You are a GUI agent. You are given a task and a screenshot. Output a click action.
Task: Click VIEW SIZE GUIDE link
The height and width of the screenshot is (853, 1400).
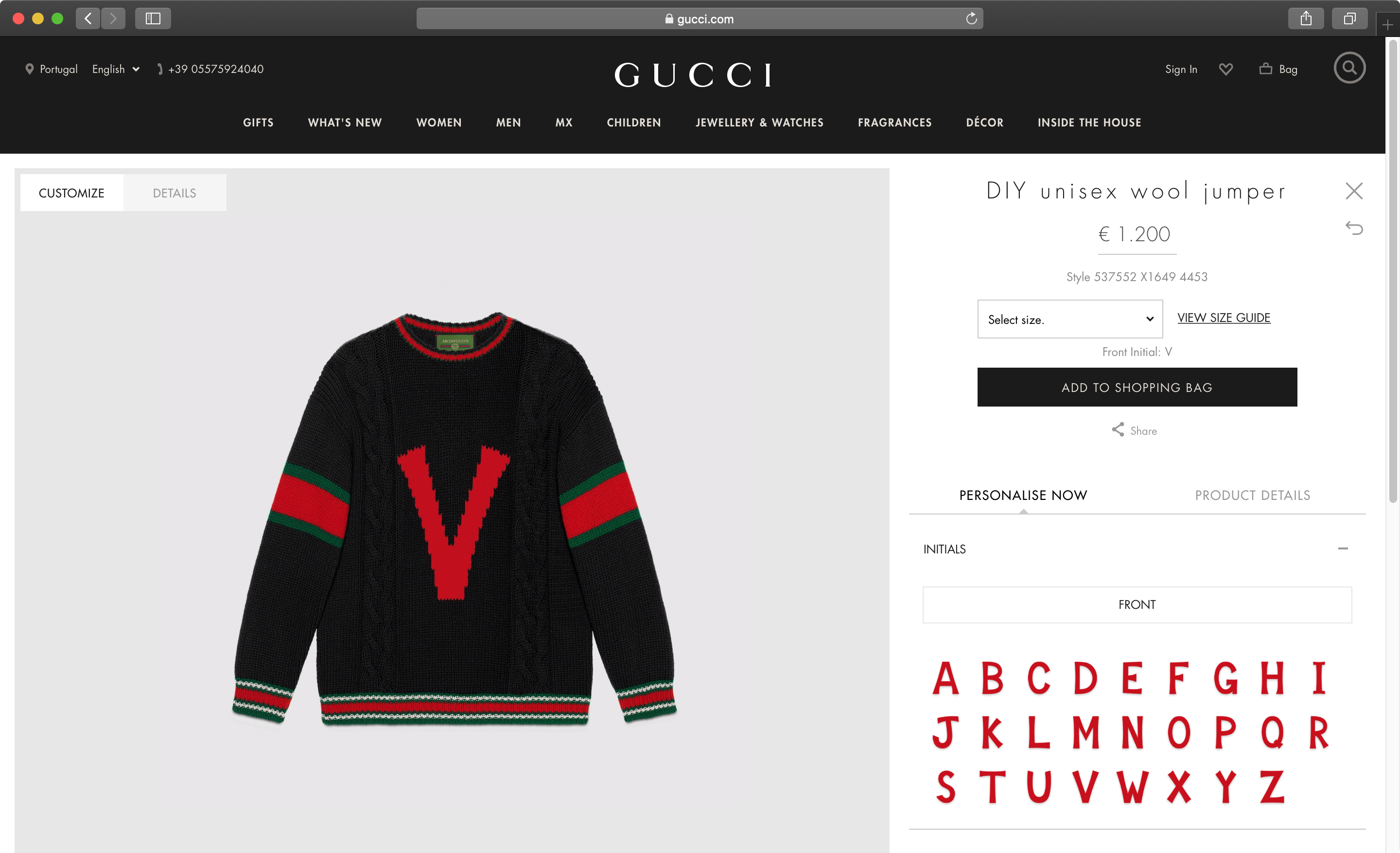click(x=1224, y=317)
